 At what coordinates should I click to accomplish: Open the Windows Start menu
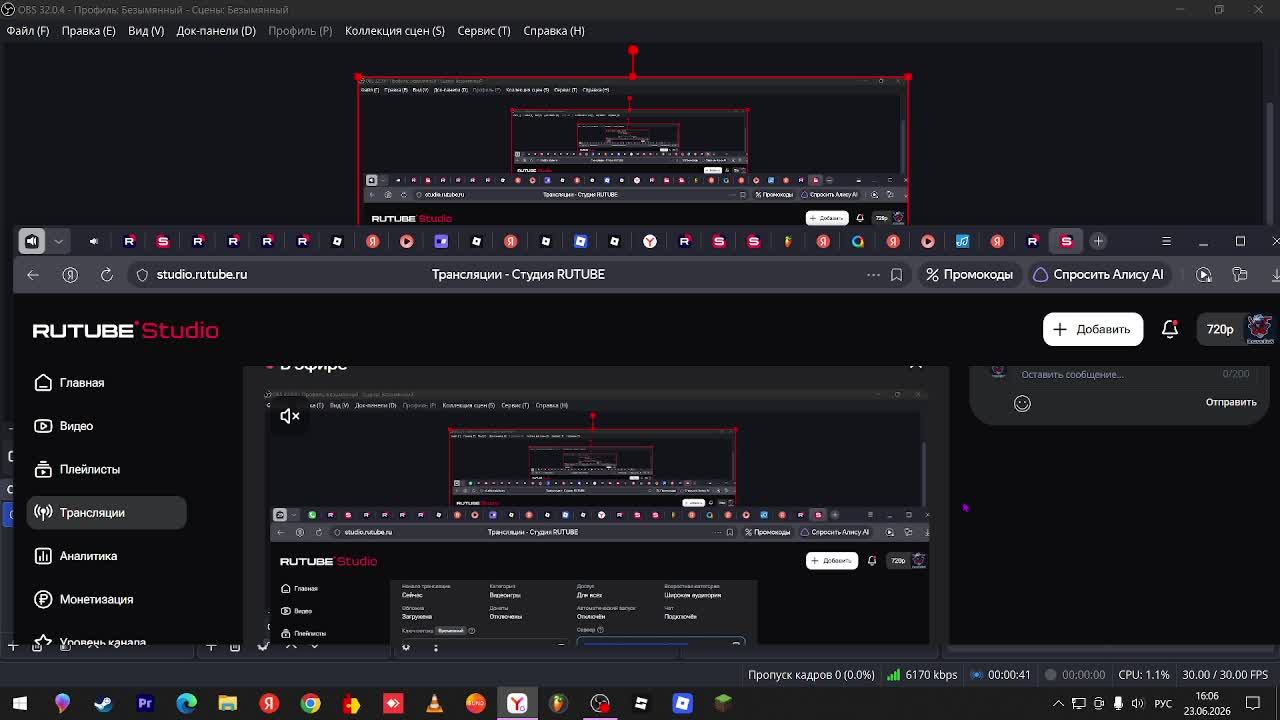(x=20, y=703)
